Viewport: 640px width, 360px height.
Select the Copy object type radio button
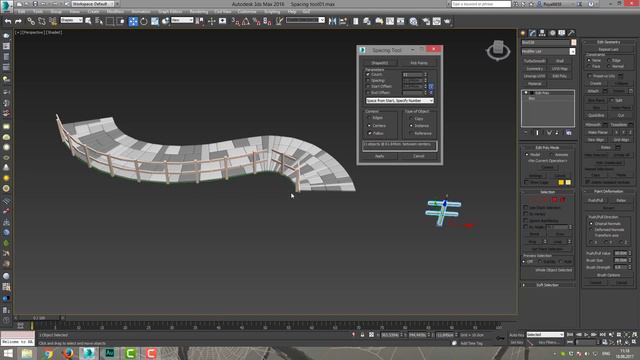coord(411,119)
